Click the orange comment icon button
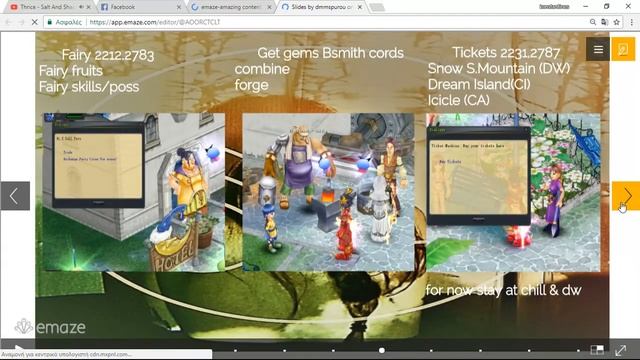 pos(623,49)
